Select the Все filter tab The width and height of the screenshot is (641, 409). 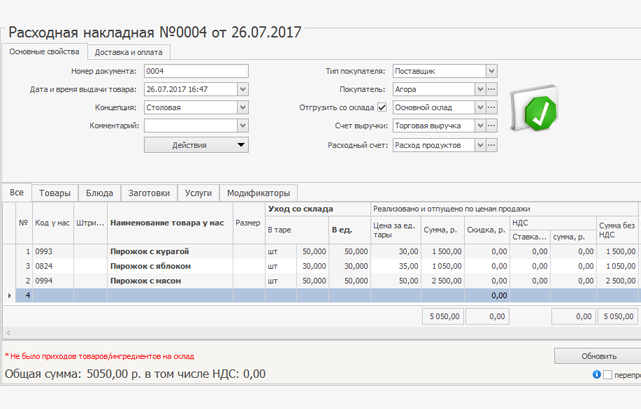[17, 193]
